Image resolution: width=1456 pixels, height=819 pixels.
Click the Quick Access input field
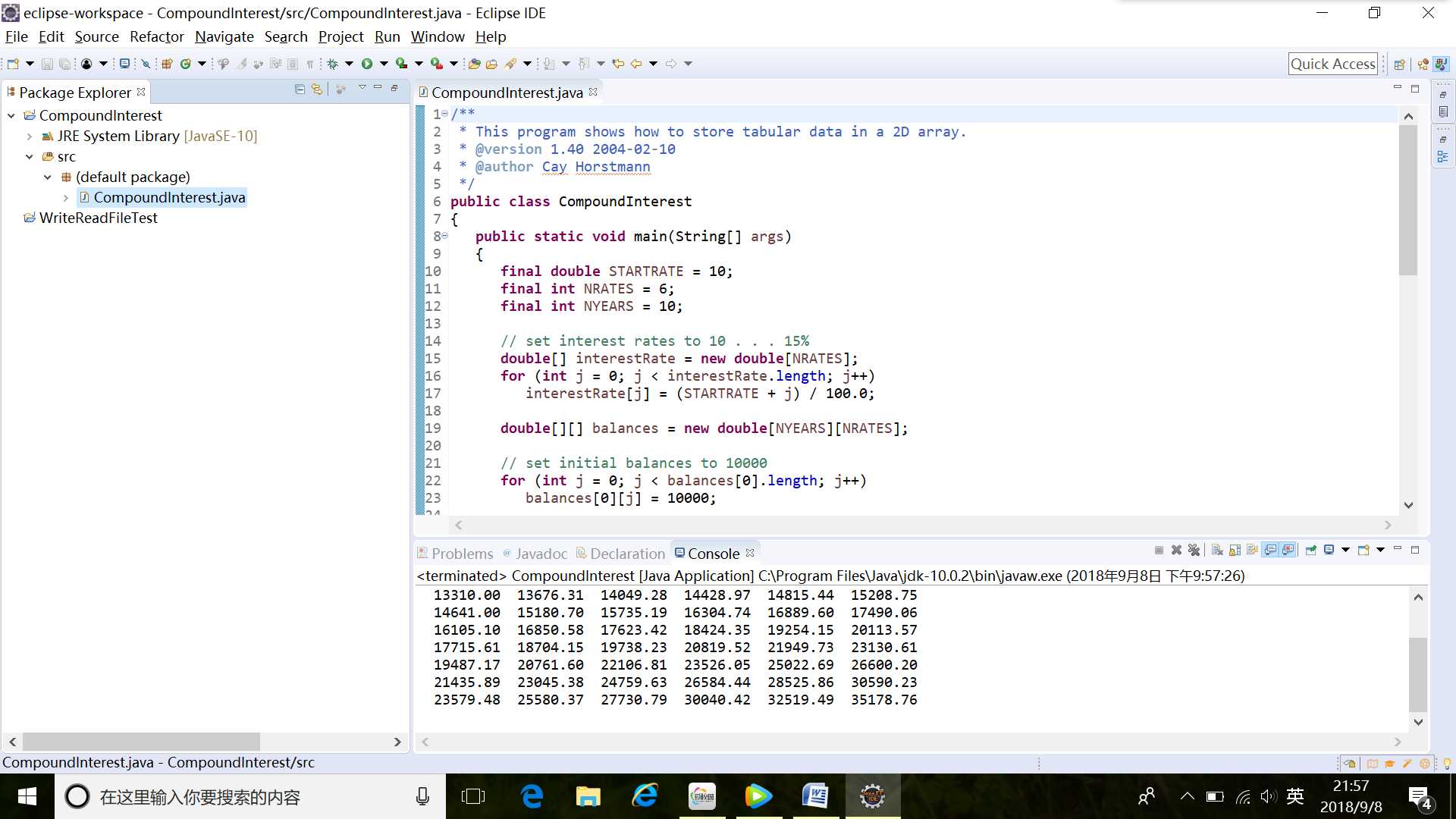[x=1333, y=63]
